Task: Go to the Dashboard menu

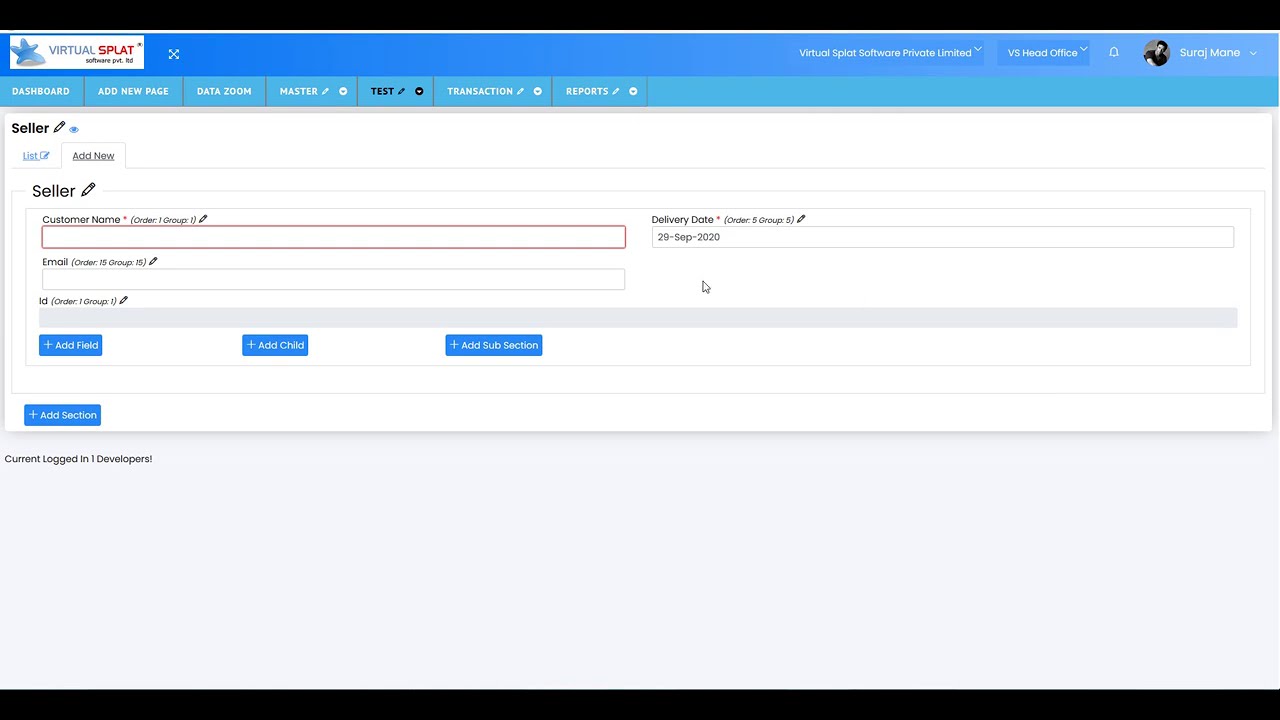Action: [41, 91]
